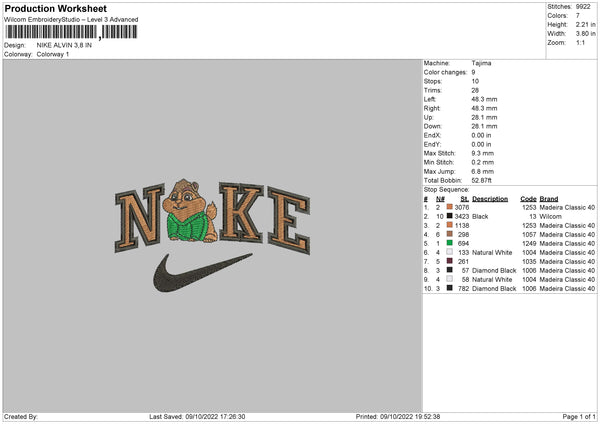
Task: Click the 'Brand' column header
Action: tap(549, 199)
